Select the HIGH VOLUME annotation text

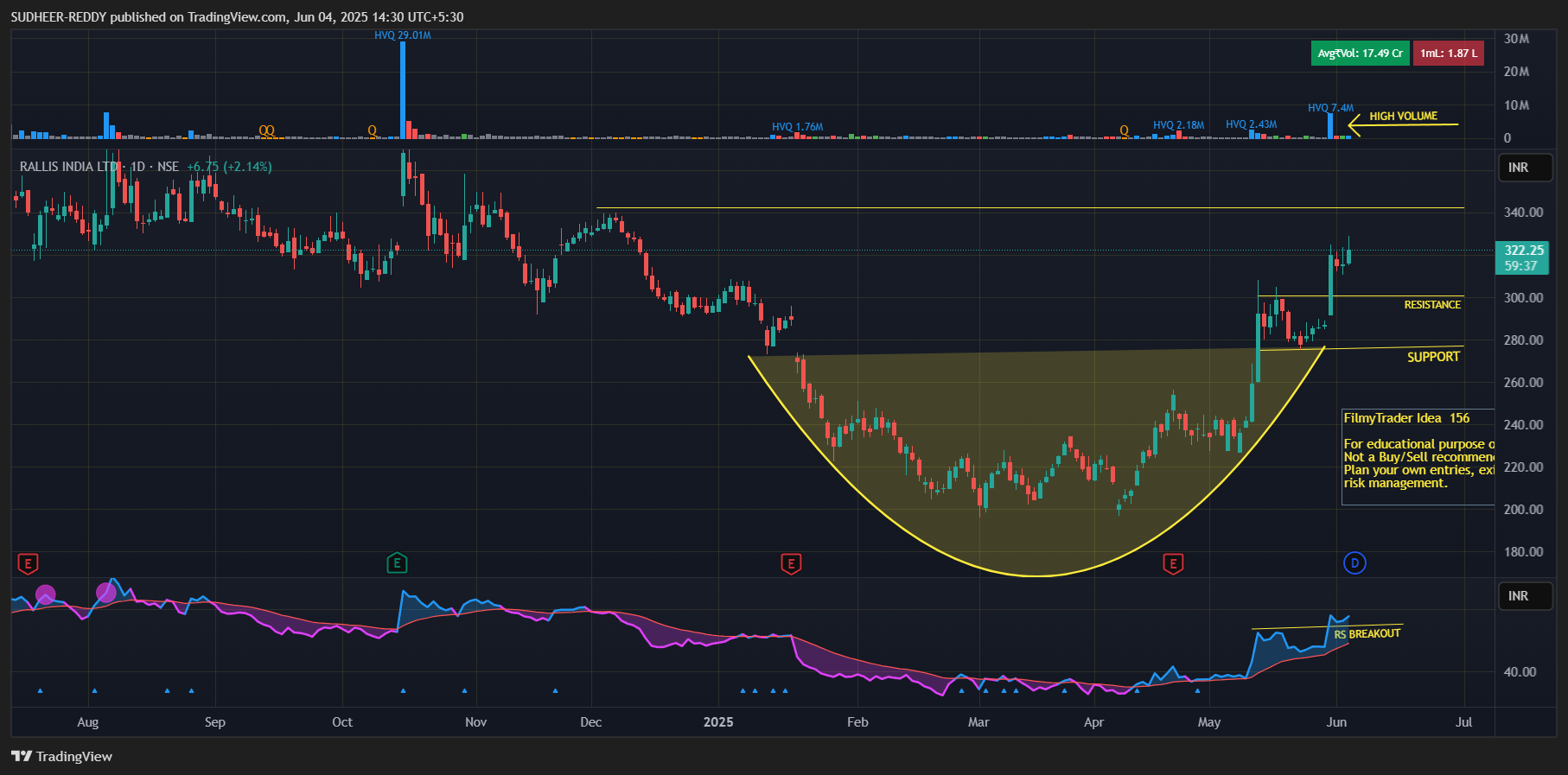click(1403, 116)
